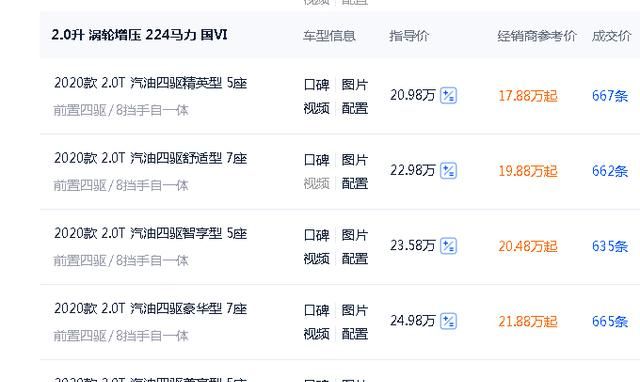Image resolution: width=640 pixels, height=382 pixels.
Task: Click dealer price 17.88万起
Action: tap(528, 96)
